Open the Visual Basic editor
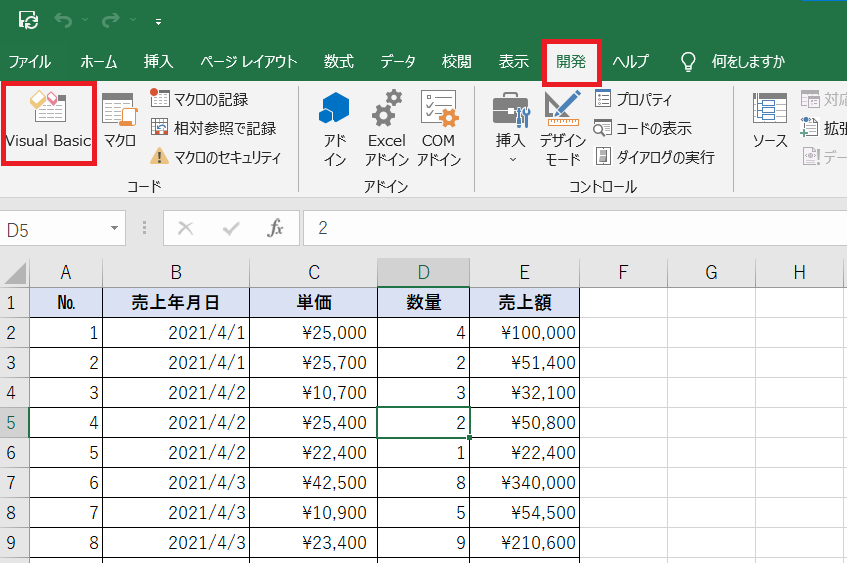This screenshot has height=563, width=847. click(49, 122)
